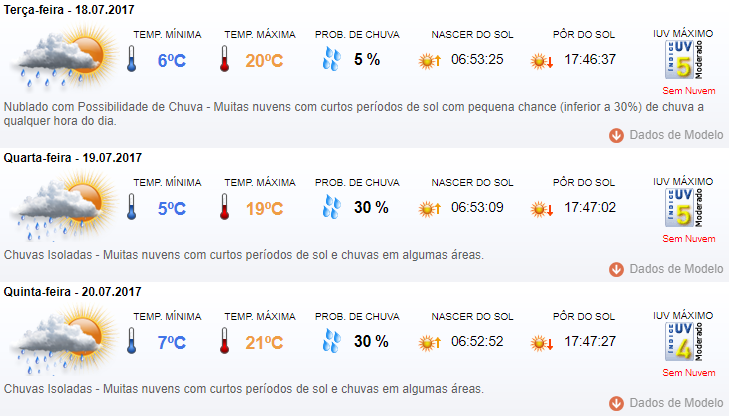Select the Quinta-feira - 20.07.2017 heading
The width and height of the screenshot is (729, 419).
pyautogui.click(x=72, y=292)
